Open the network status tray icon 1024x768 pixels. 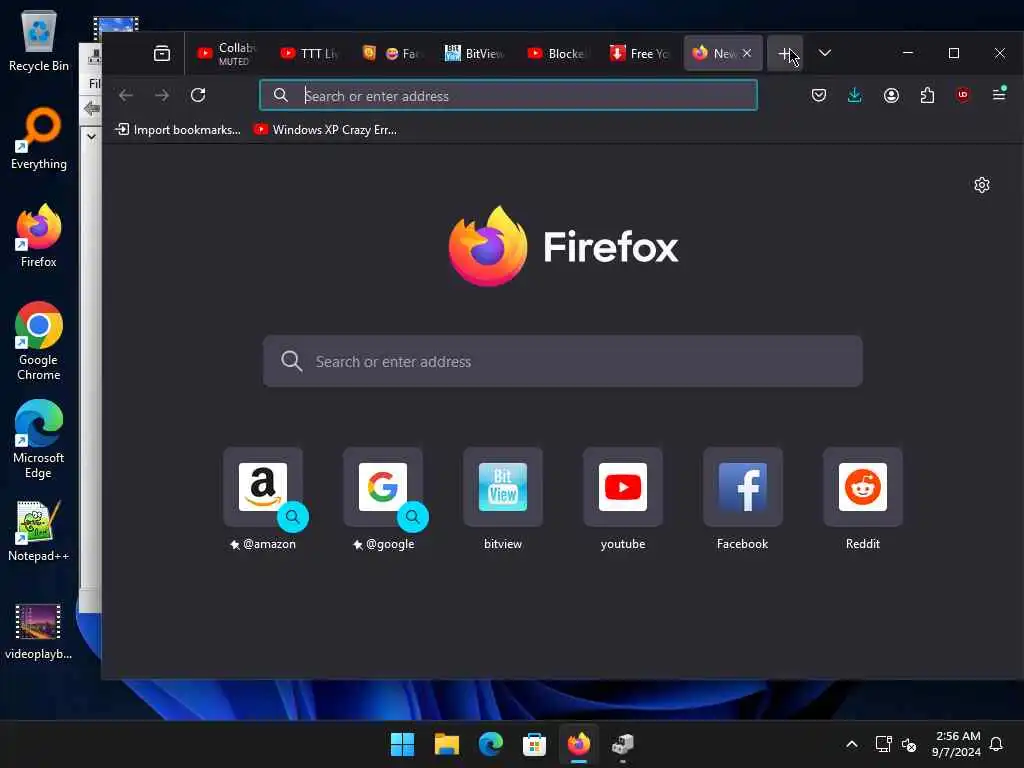(x=884, y=744)
